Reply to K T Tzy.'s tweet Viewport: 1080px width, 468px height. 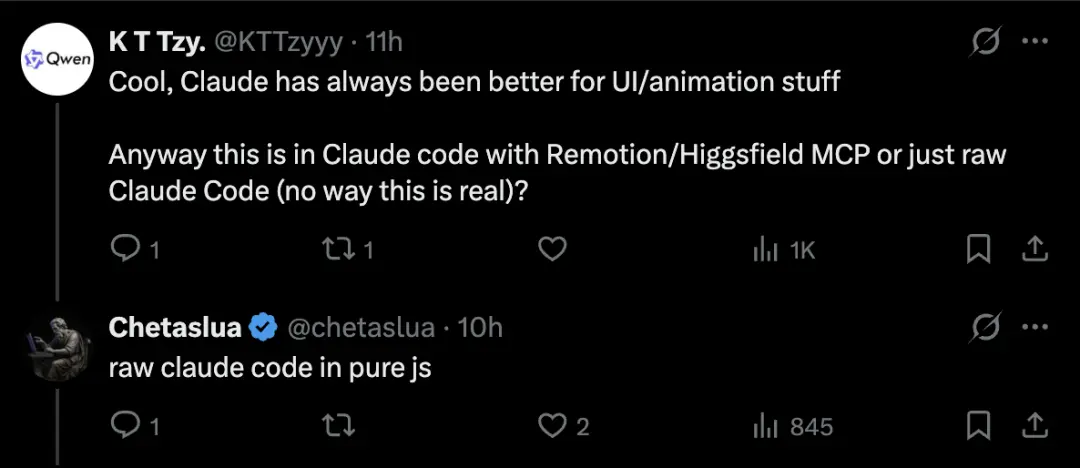click(134, 250)
